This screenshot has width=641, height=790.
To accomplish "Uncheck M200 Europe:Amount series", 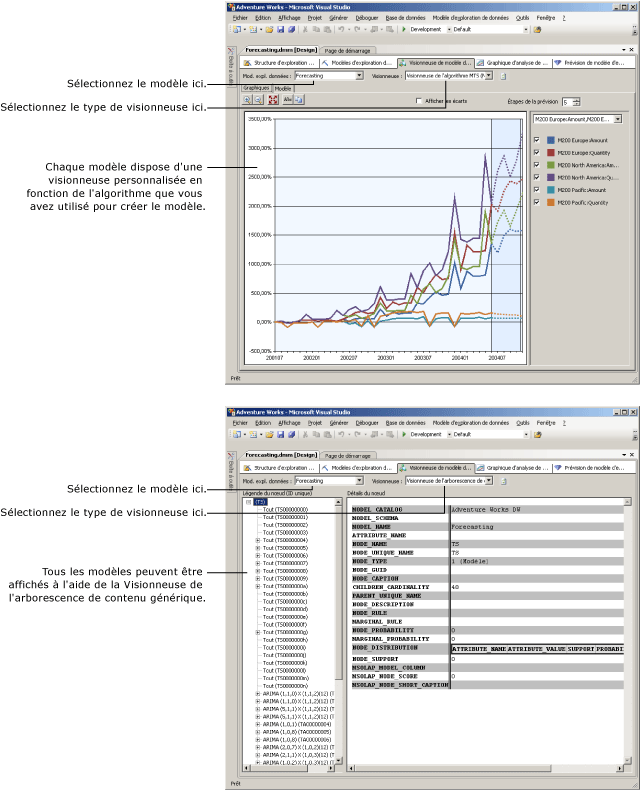I will pos(537,140).
